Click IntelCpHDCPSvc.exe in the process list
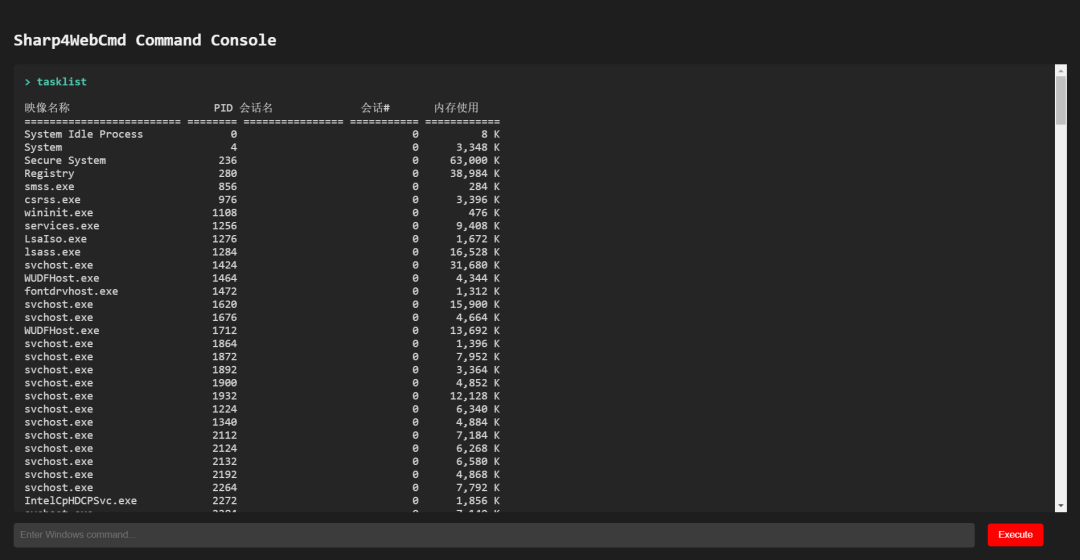This screenshot has height=560, width=1080. [81, 501]
